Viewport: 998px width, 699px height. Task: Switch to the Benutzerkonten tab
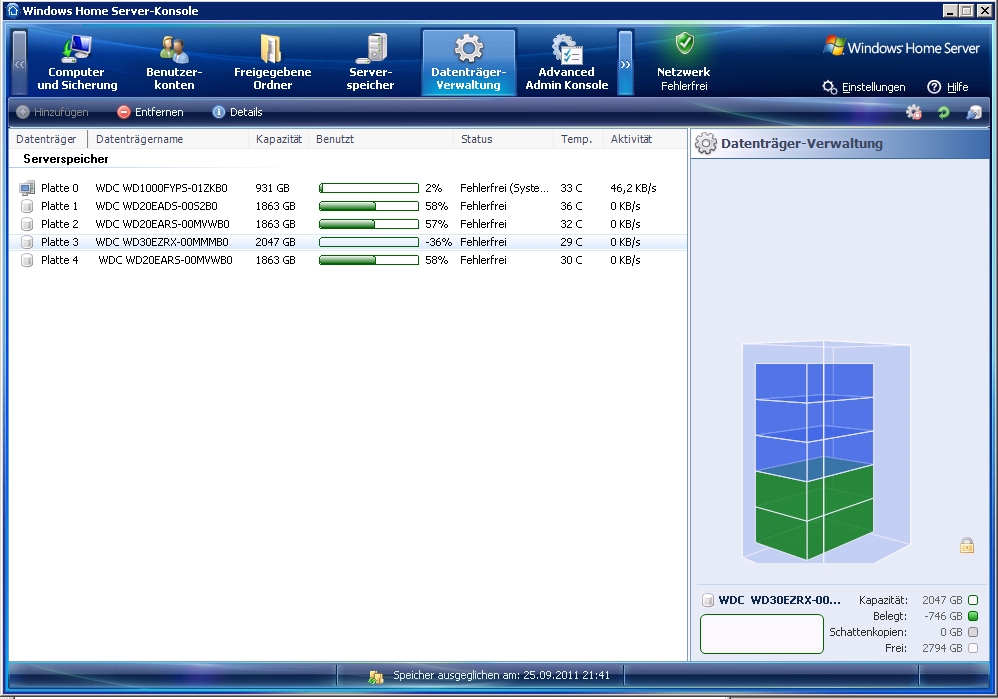(x=174, y=63)
